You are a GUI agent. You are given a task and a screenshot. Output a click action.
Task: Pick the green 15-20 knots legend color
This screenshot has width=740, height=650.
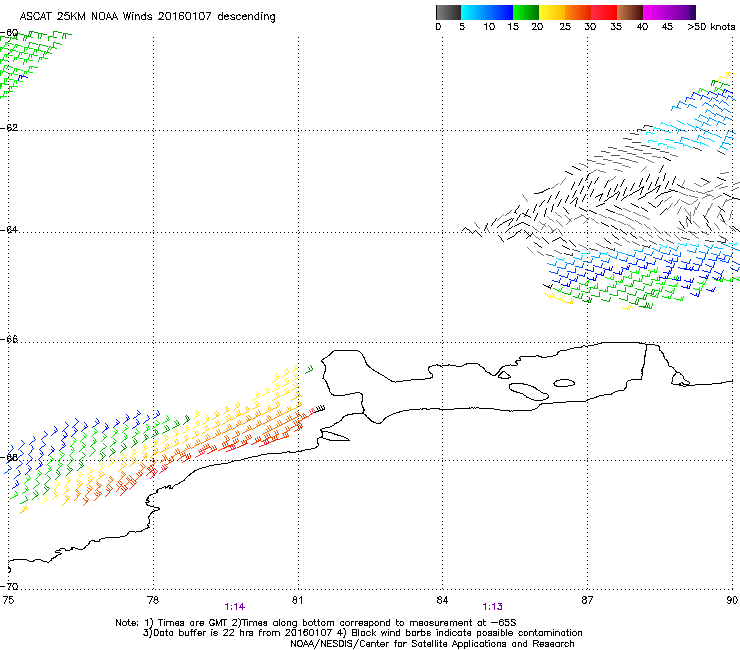[526, 12]
